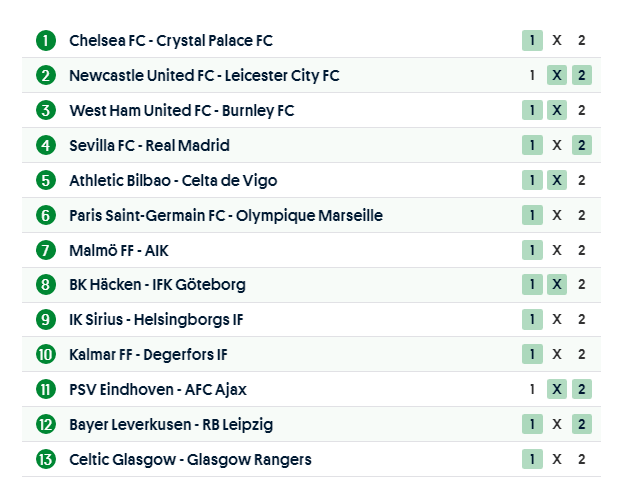Click the green number 9 badge
Screen dimensions: 629x485
click(x=46, y=319)
